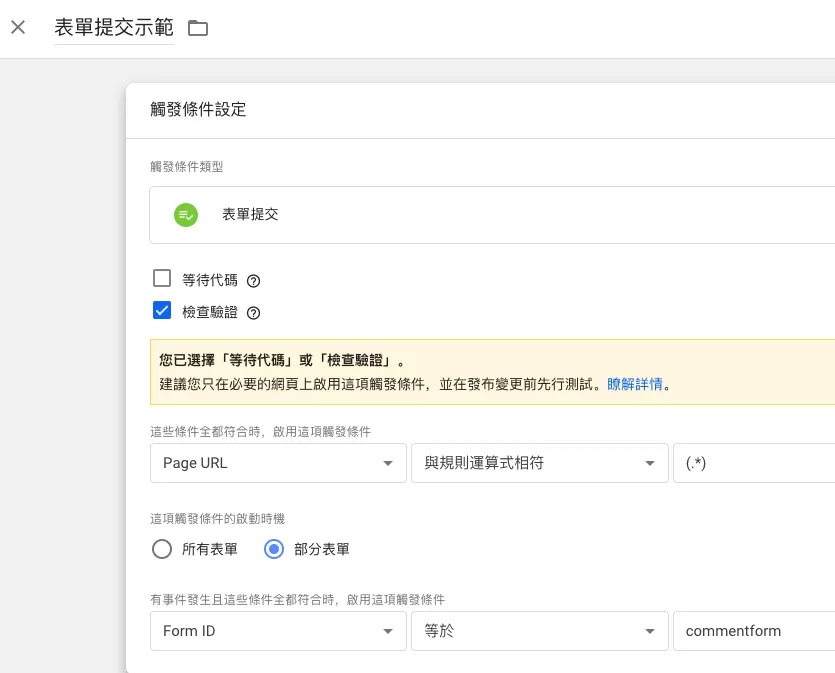Viewport: 835px width, 673px height.
Task: Follow the 瞭解詳情 link
Action: [635, 384]
